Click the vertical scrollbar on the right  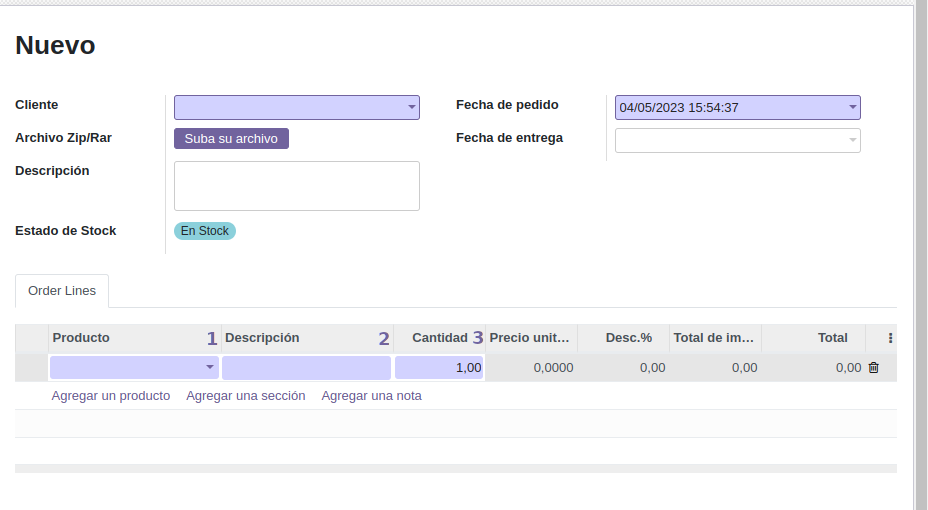[x=921, y=250]
